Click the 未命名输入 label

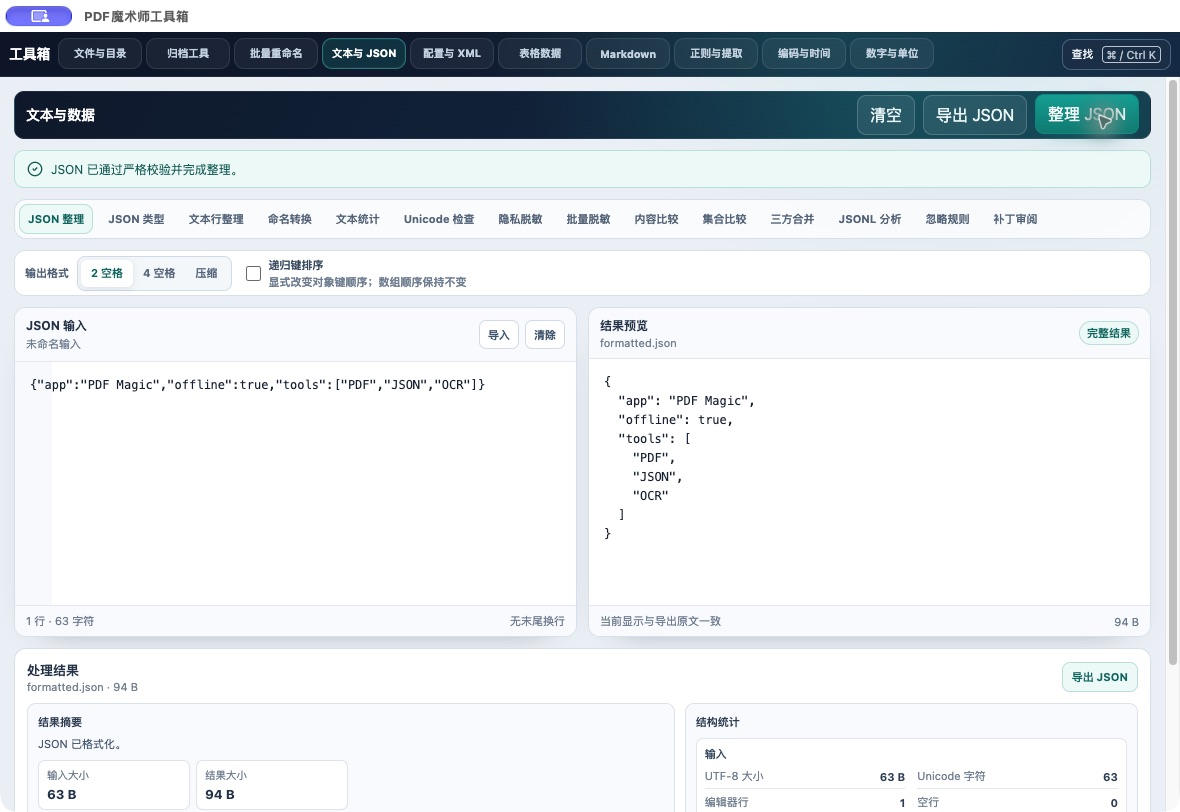[x=53, y=344]
